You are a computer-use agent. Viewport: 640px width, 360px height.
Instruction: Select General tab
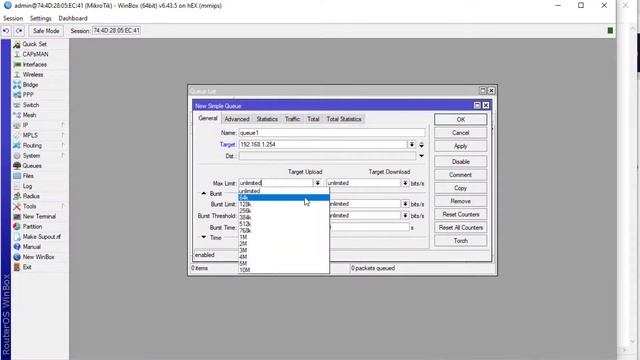tap(208, 118)
